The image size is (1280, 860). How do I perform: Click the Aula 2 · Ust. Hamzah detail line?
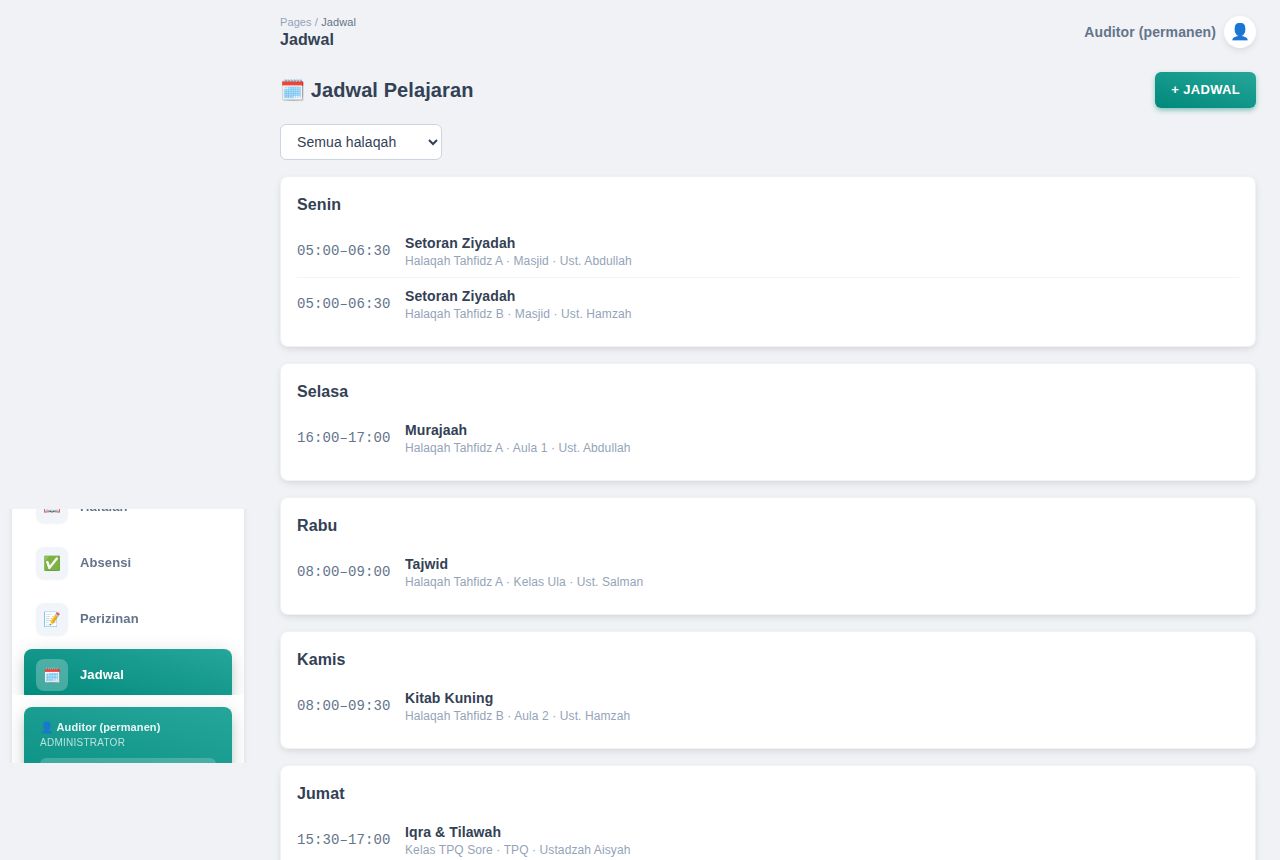point(518,716)
